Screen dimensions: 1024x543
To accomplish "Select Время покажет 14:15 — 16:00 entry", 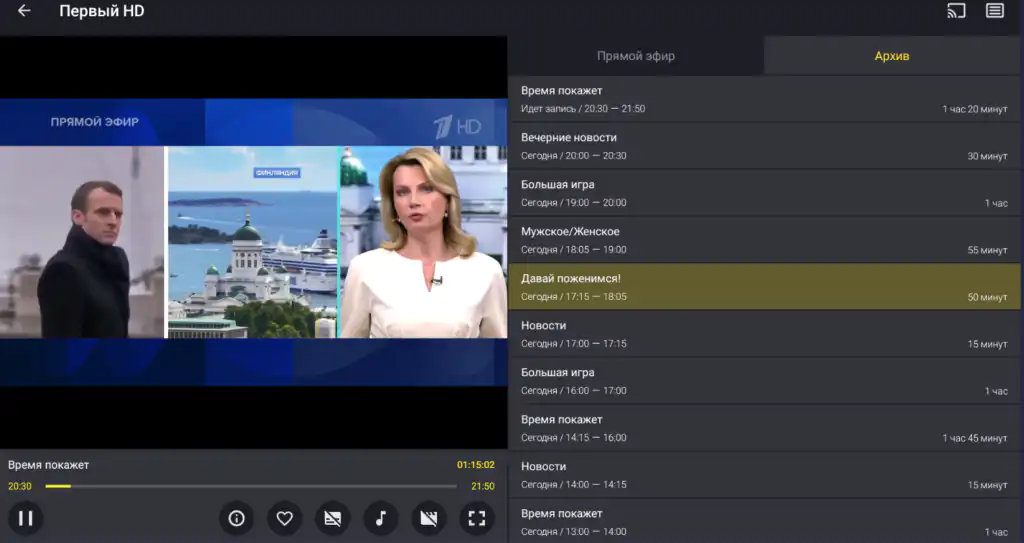I will pyautogui.click(x=764, y=428).
